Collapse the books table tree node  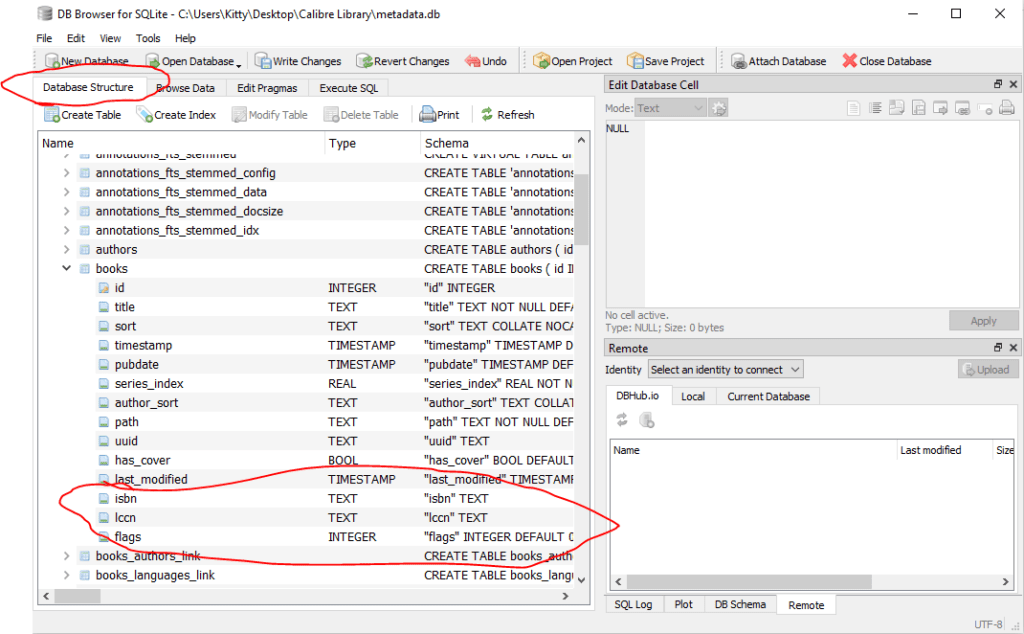point(67,269)
